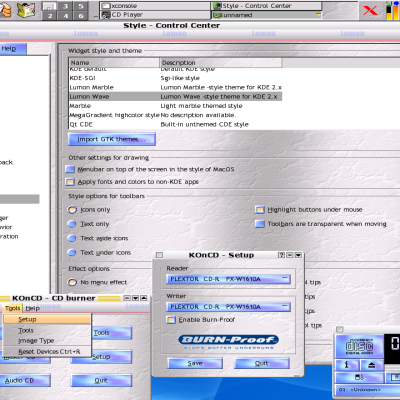Choose Tools entry in the open menu
This screenshot has height=400, width=400.
tap(47, 330)
